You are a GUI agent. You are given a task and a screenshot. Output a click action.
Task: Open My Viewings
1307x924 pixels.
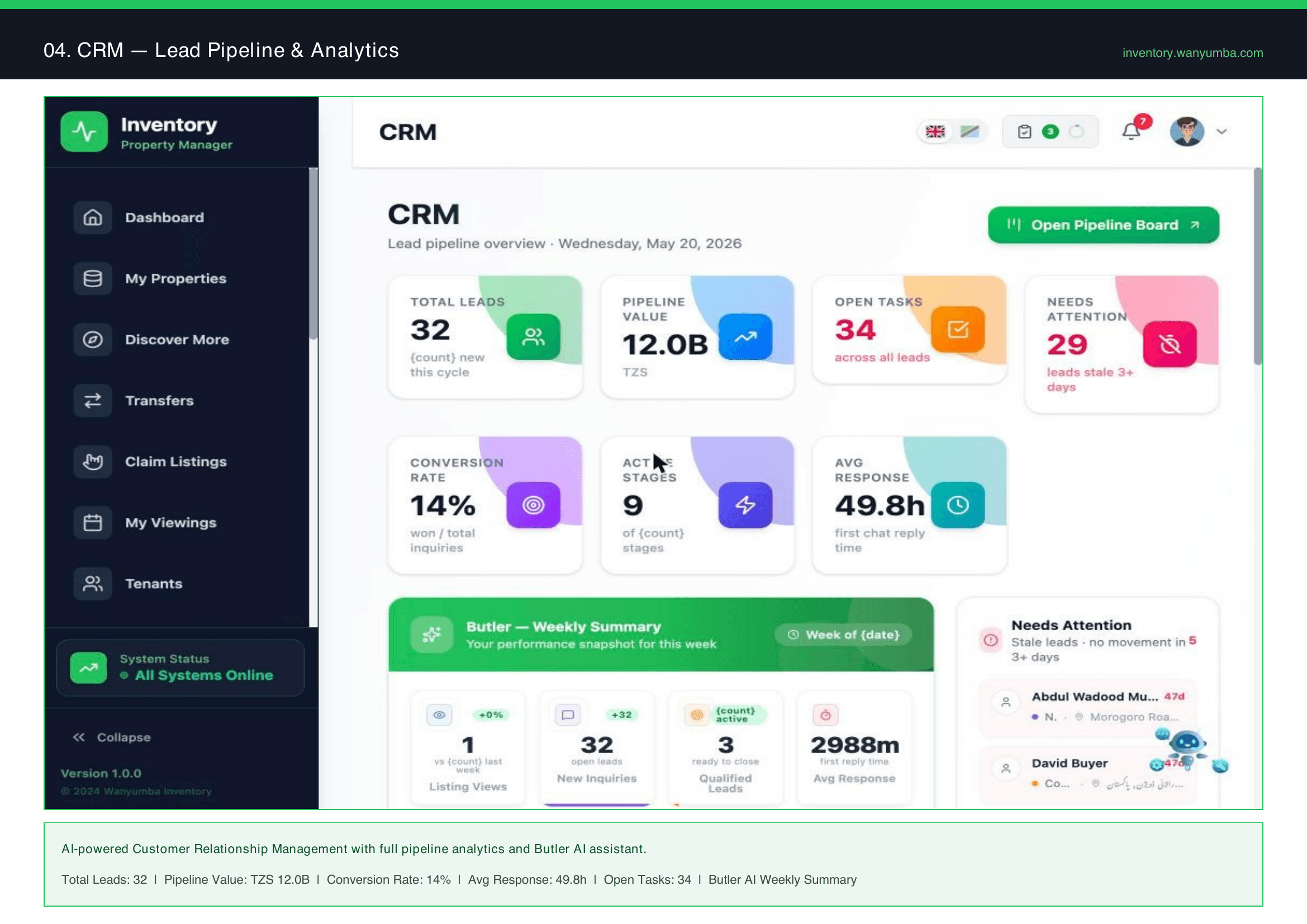171,522
